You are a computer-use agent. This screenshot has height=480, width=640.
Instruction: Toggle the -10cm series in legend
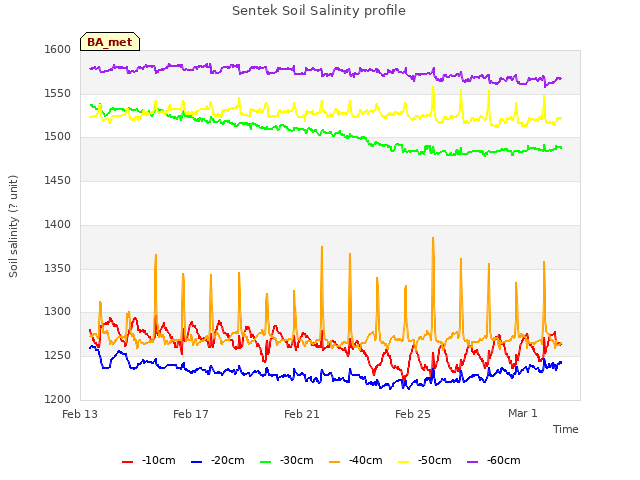point(149,460)
